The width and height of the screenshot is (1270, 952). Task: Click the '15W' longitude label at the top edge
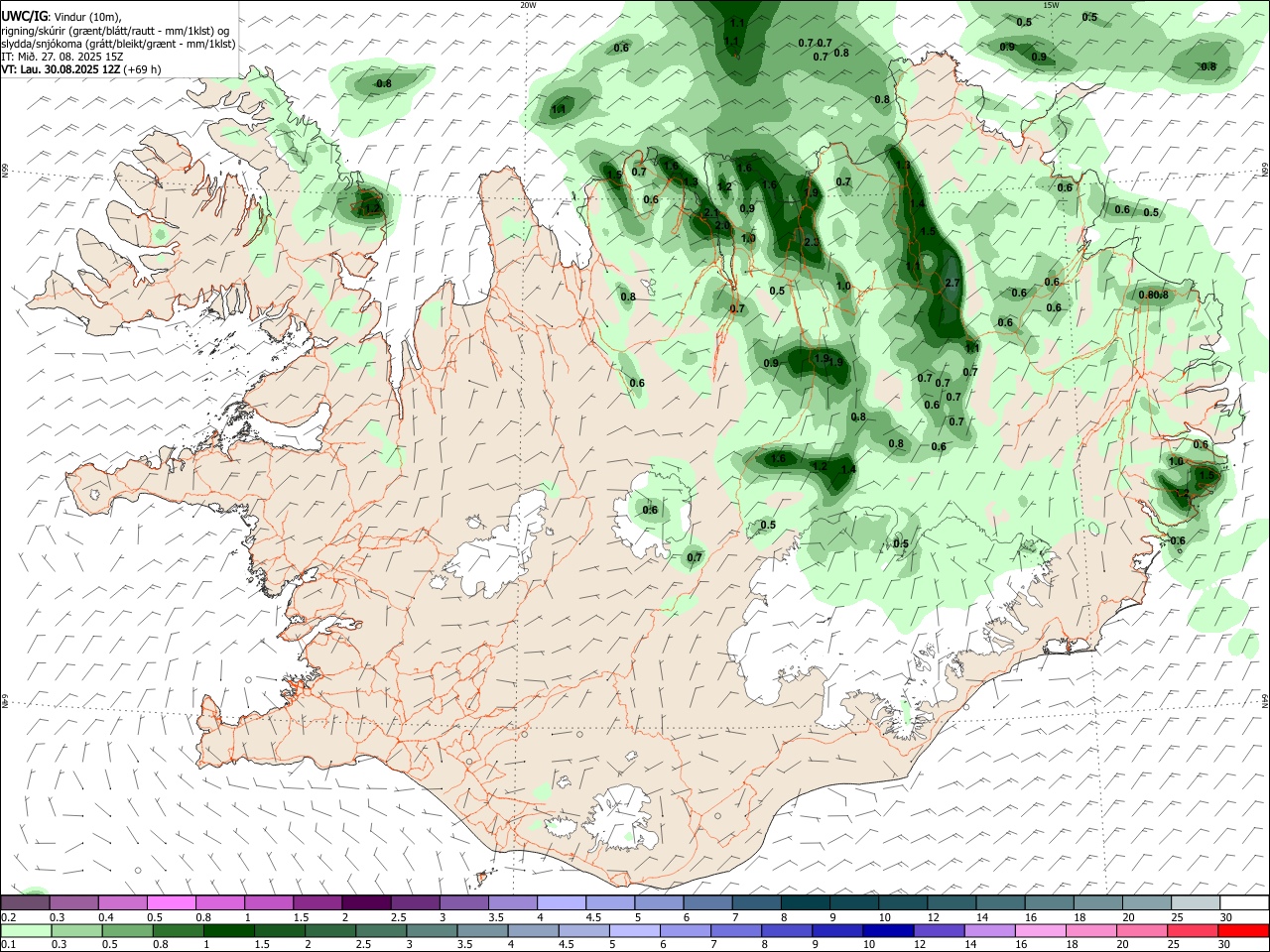click(1051, 5)
